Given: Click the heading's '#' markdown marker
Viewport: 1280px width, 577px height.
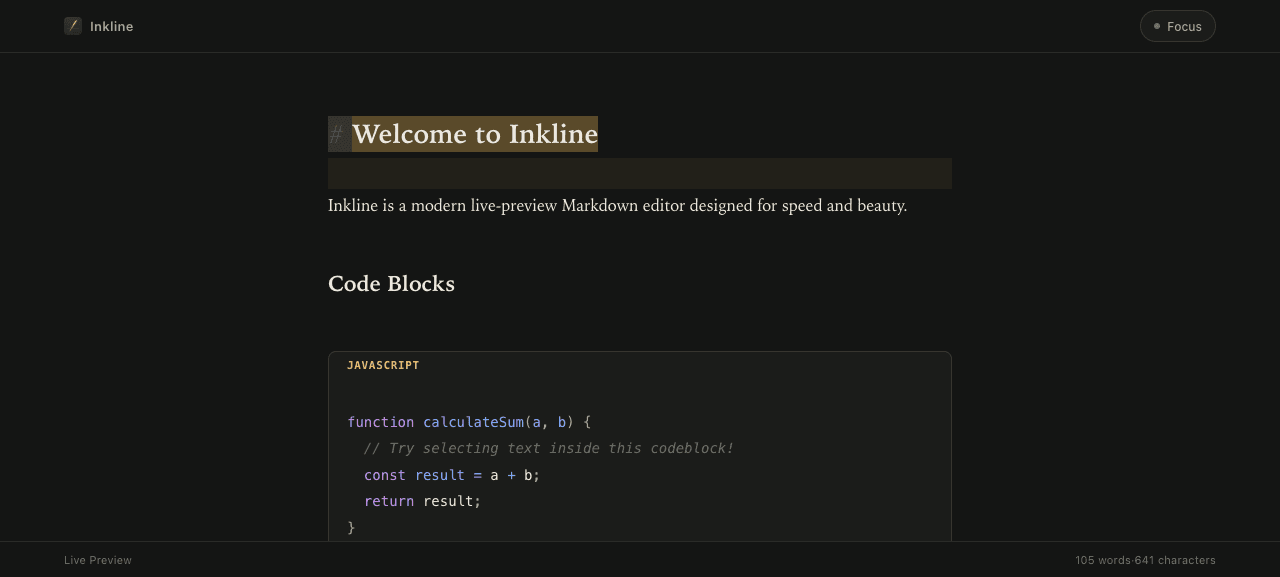Looking at the screenshot, I should (x=337, y=134).
